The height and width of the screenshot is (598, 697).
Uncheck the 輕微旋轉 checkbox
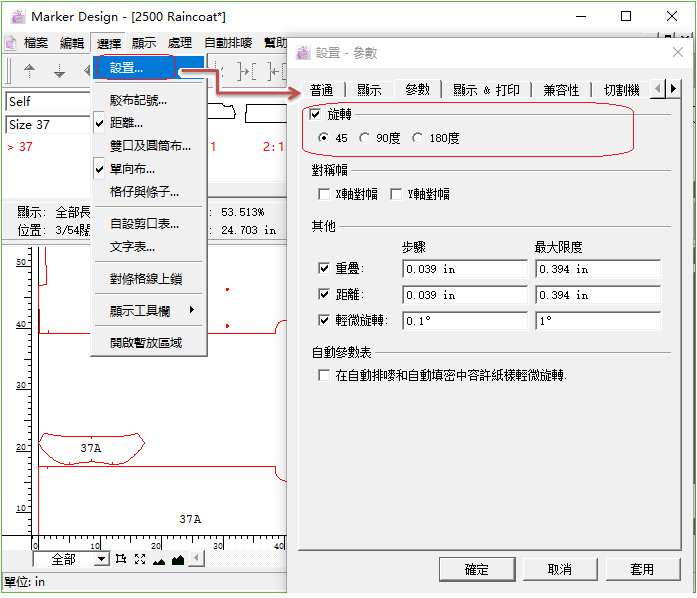coord(324,321)
